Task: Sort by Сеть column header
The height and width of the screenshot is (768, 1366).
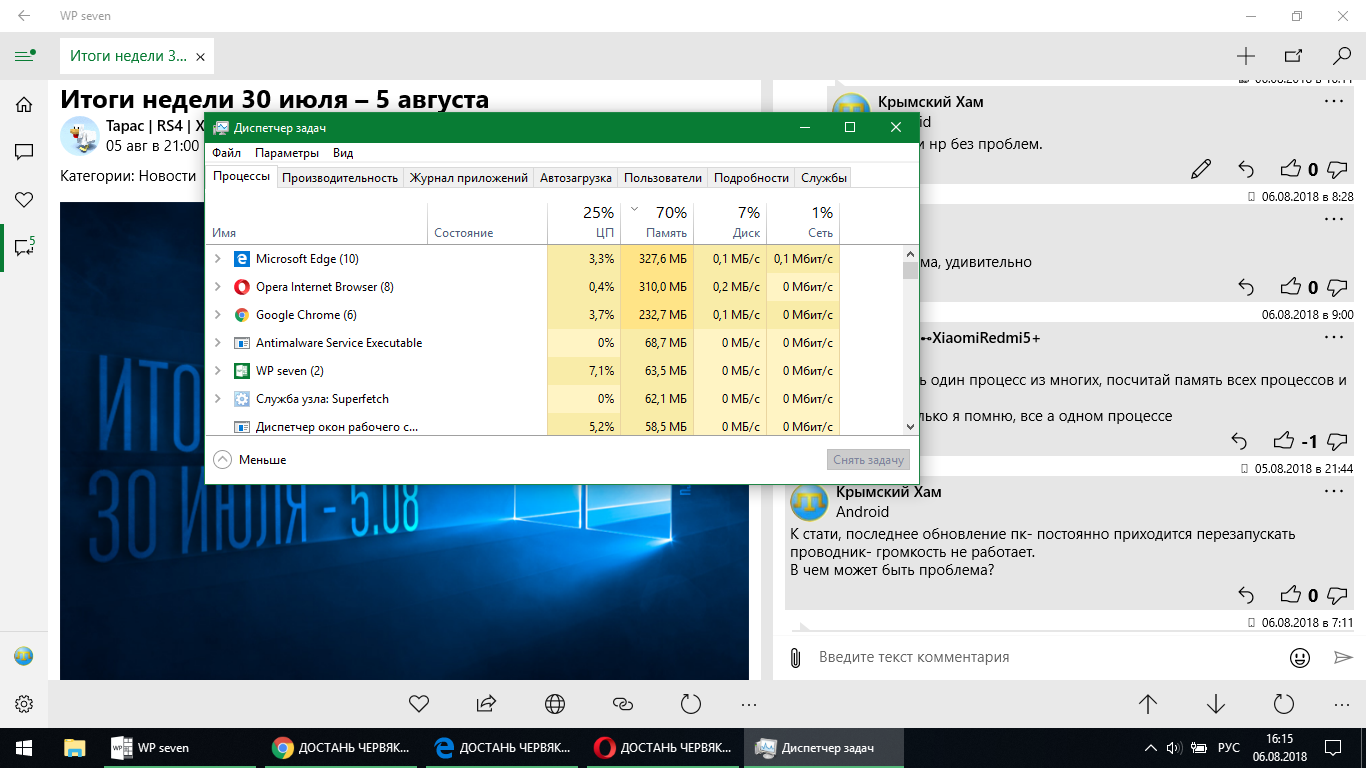Action: 803,223
